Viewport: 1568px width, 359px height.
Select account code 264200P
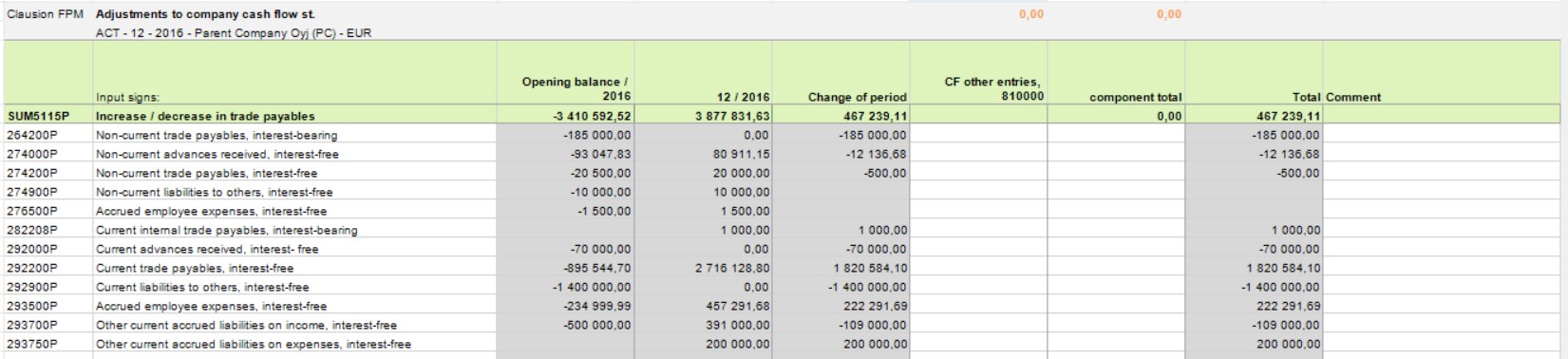tap(32, 135)
